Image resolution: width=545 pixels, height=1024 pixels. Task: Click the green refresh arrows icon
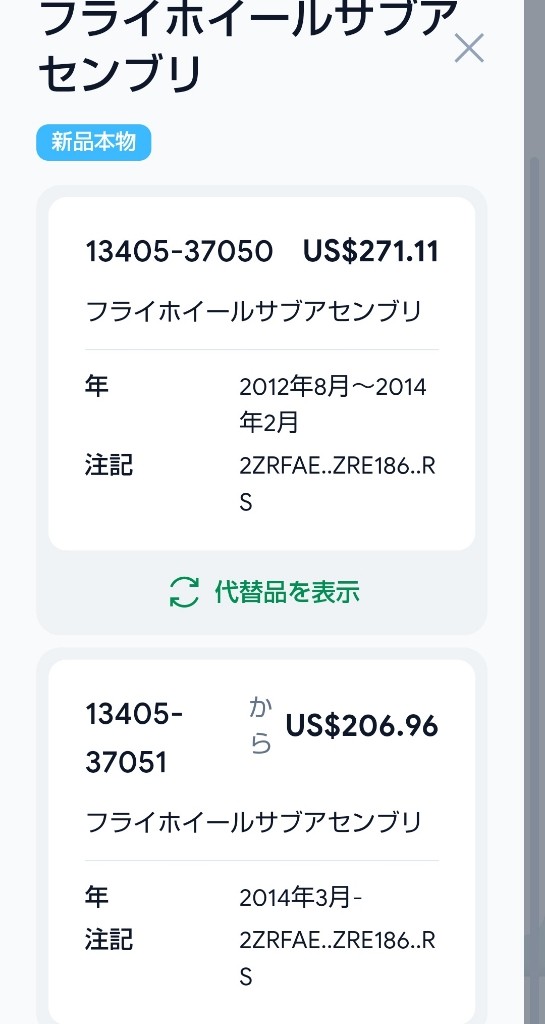click(184, 592)
